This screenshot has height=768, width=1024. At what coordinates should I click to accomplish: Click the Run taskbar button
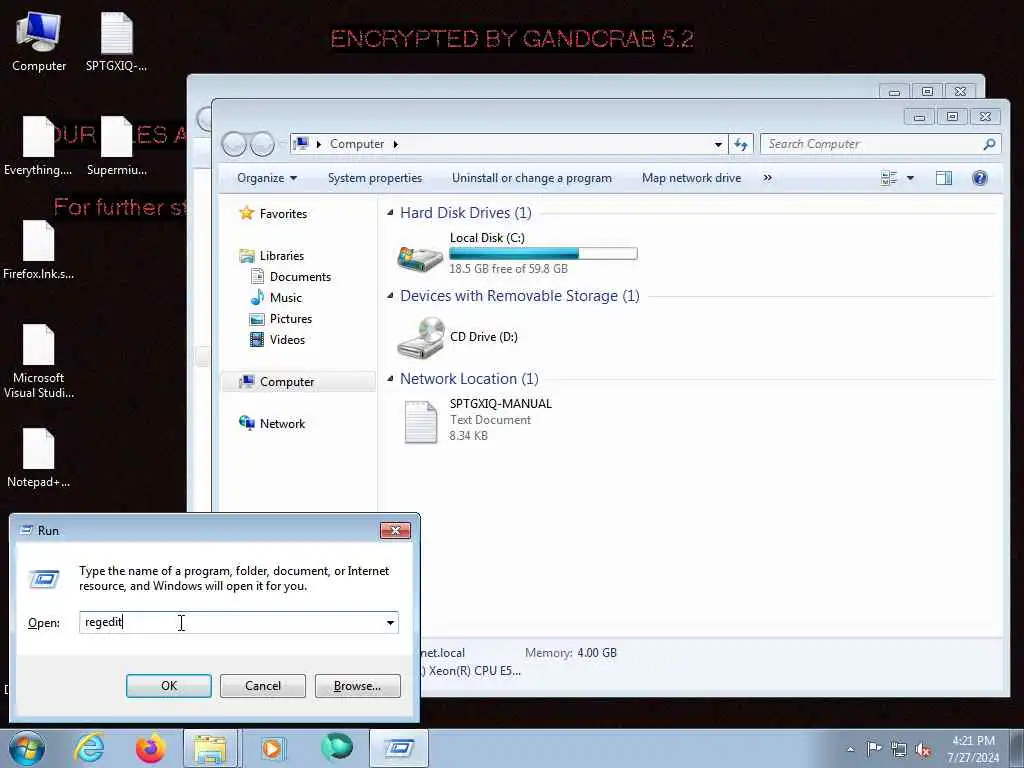click(399, 748)
